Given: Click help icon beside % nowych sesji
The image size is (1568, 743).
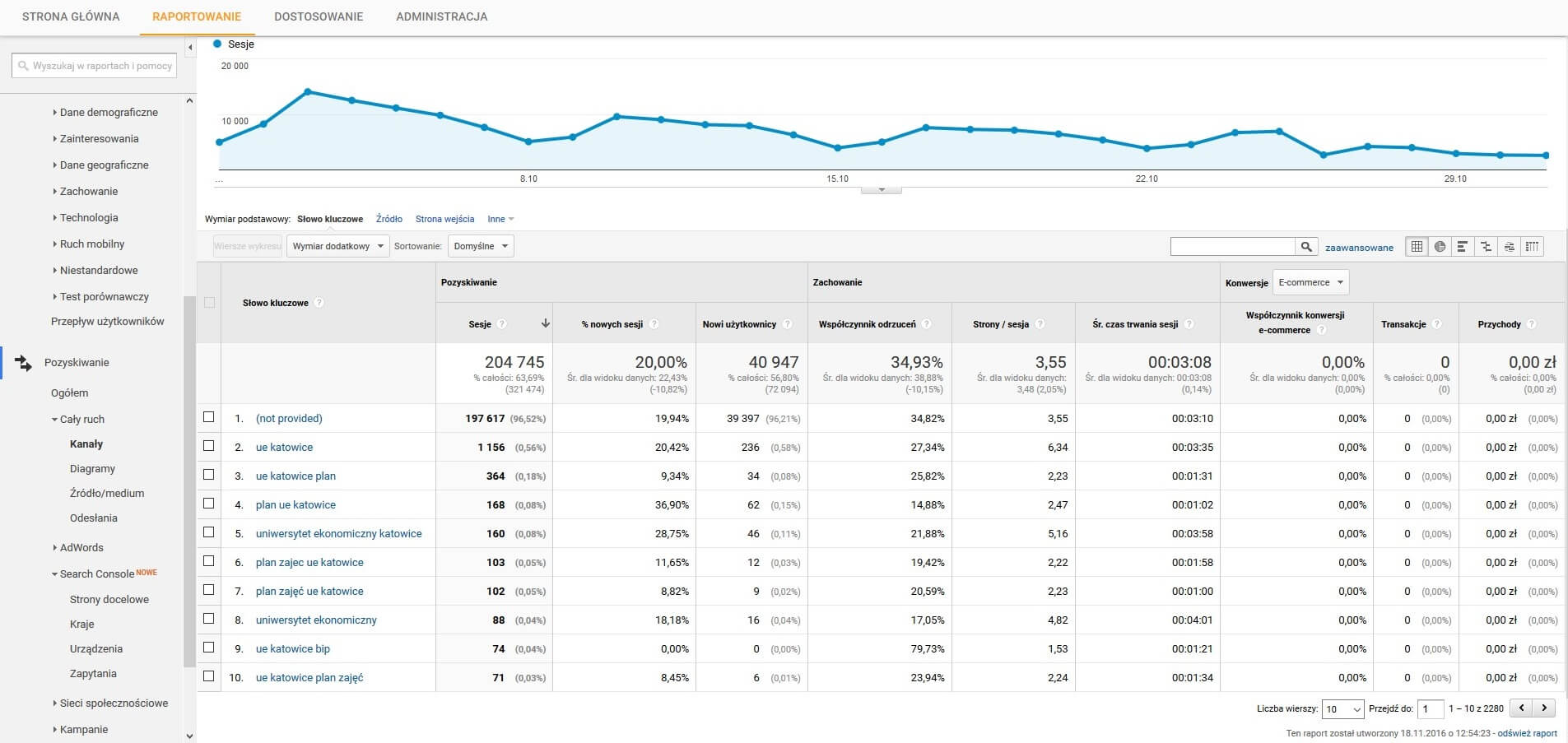Looking at the screenshot, I should coord(654,324).
